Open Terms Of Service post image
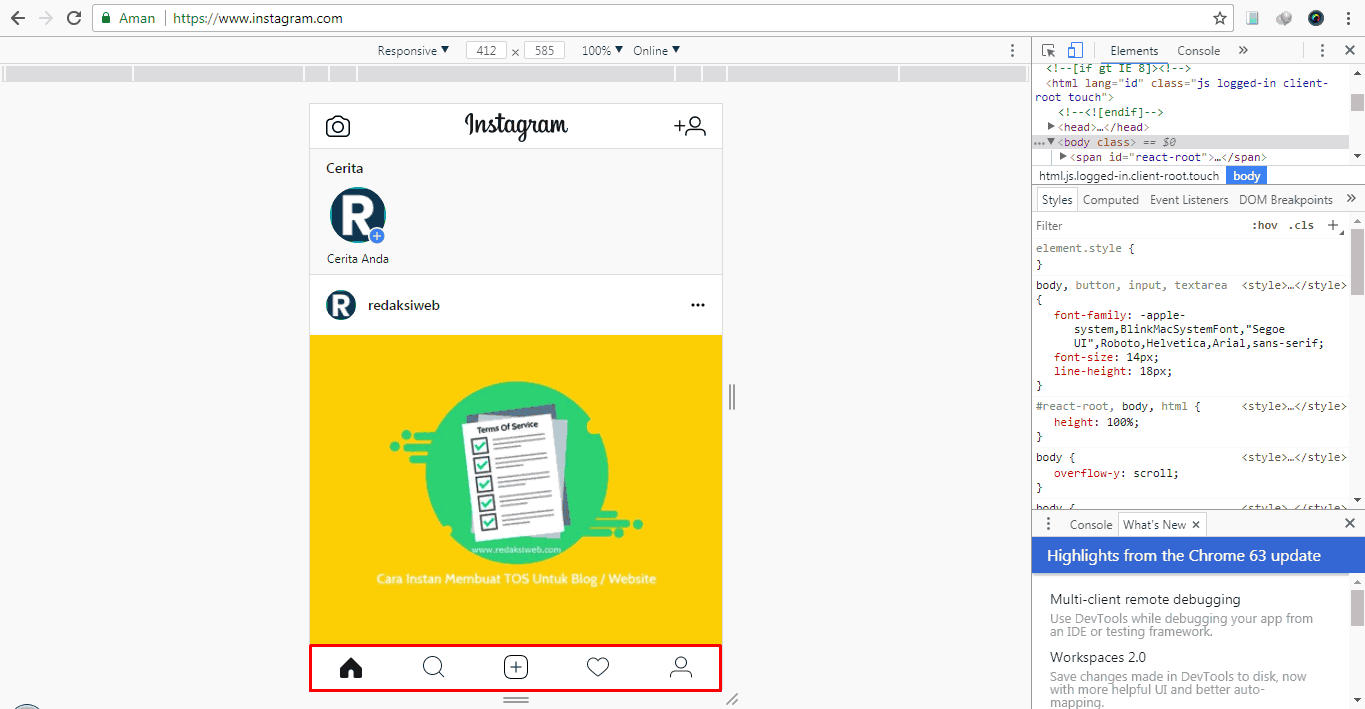This screenshot has width=1365, height=709. point(516,490)
